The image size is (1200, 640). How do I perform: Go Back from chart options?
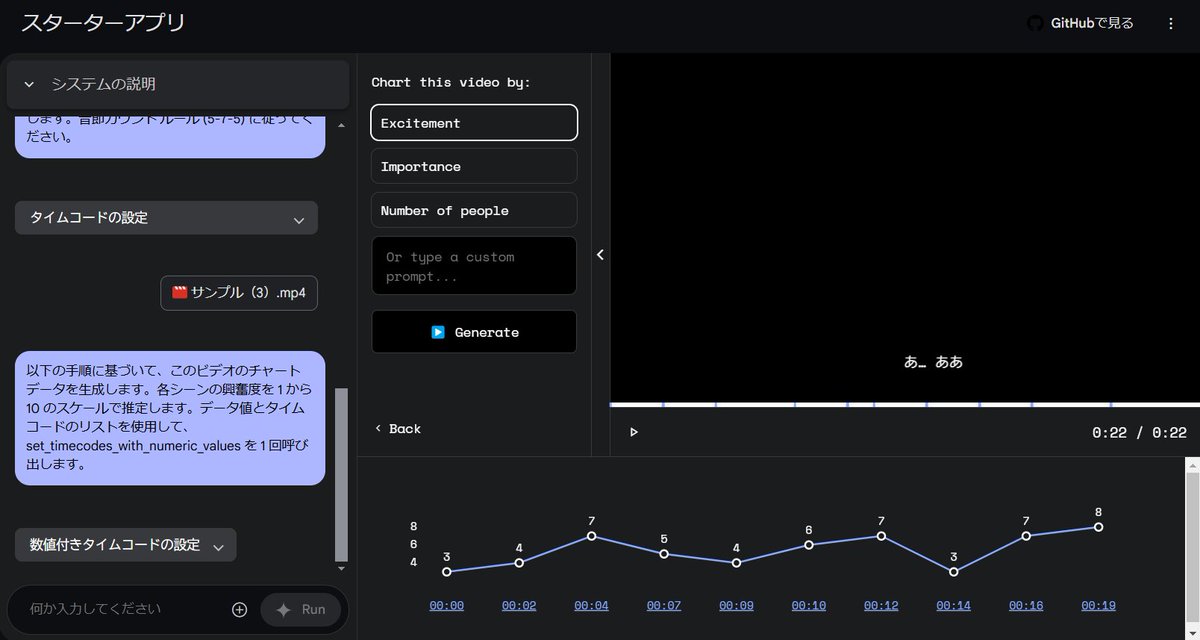398,429
